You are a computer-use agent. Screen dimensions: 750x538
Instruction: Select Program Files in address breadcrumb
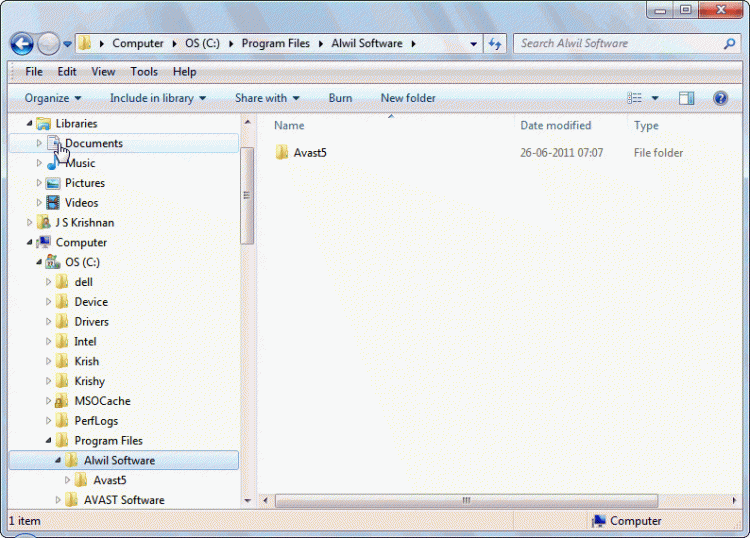(276, 44)
